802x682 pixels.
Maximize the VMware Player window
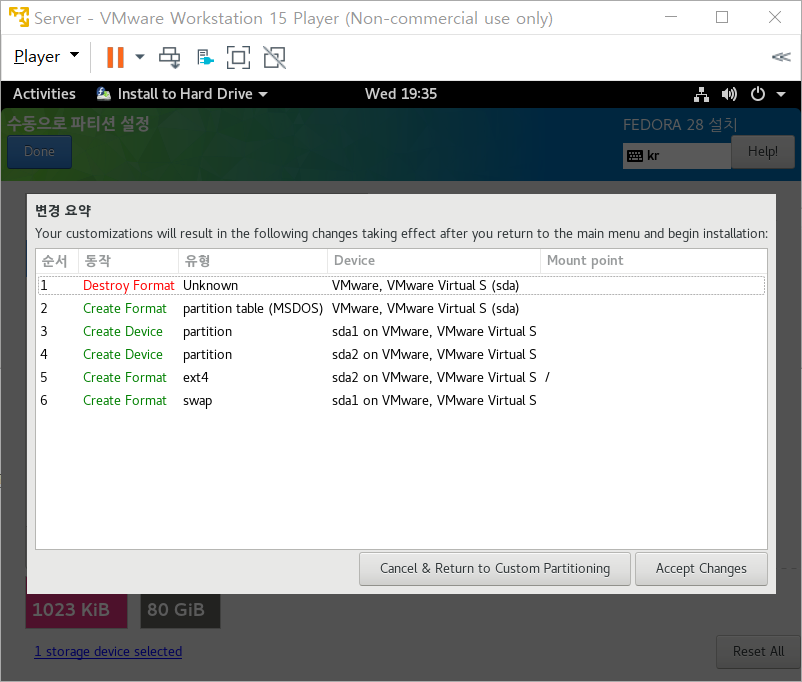(722, 17)
